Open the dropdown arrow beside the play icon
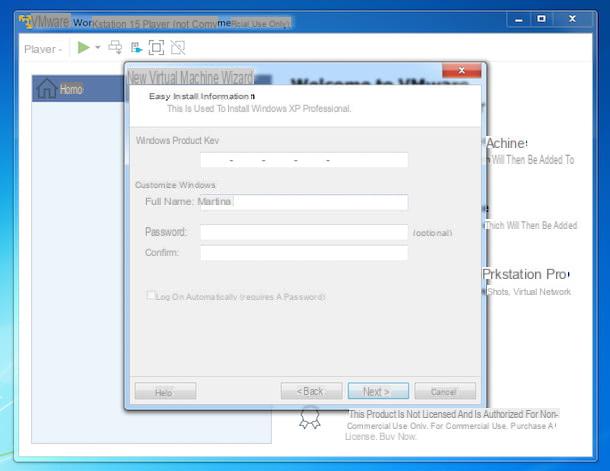 pos(98,47)
